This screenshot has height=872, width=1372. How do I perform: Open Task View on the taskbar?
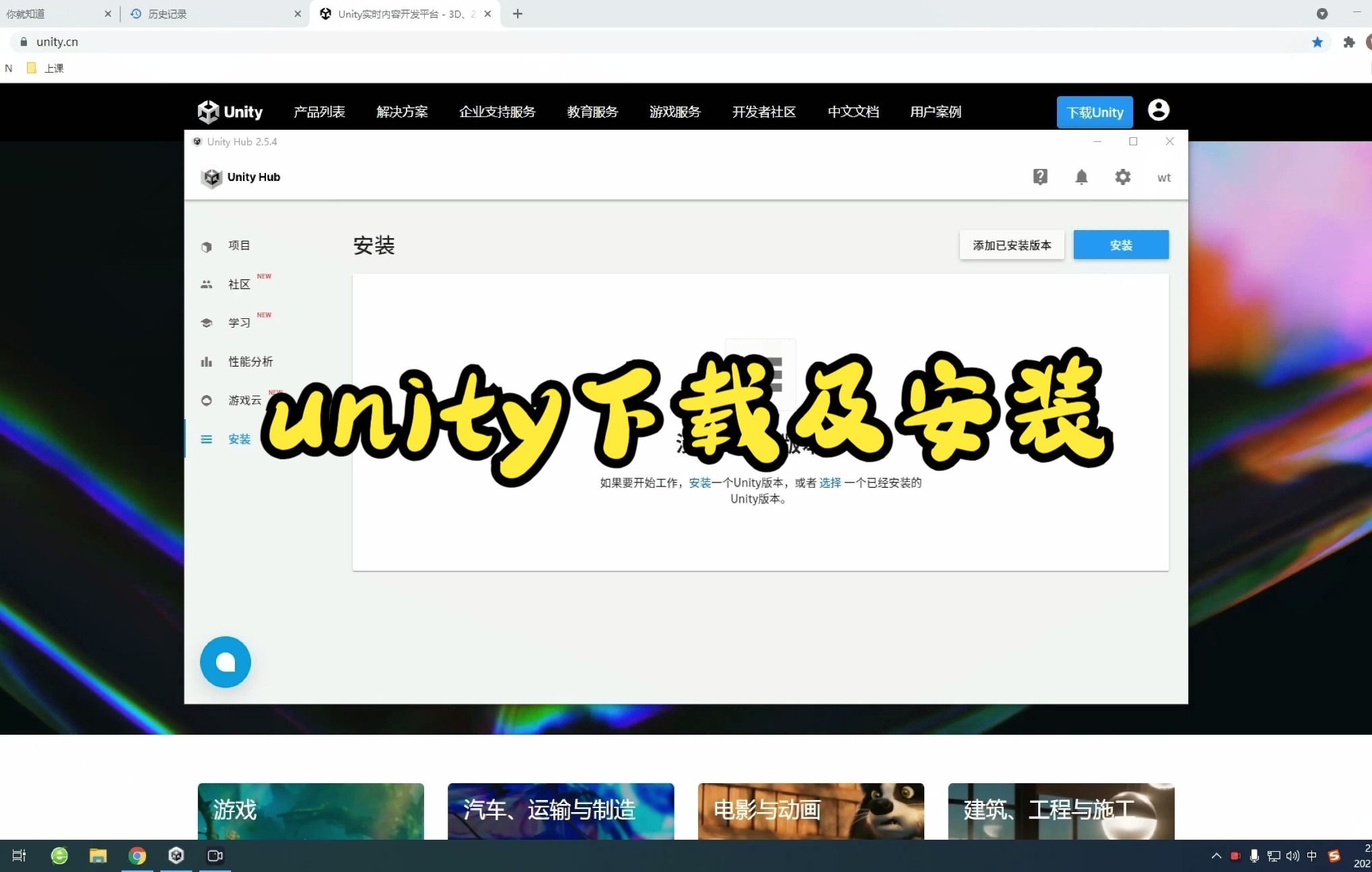click(20, 856)
